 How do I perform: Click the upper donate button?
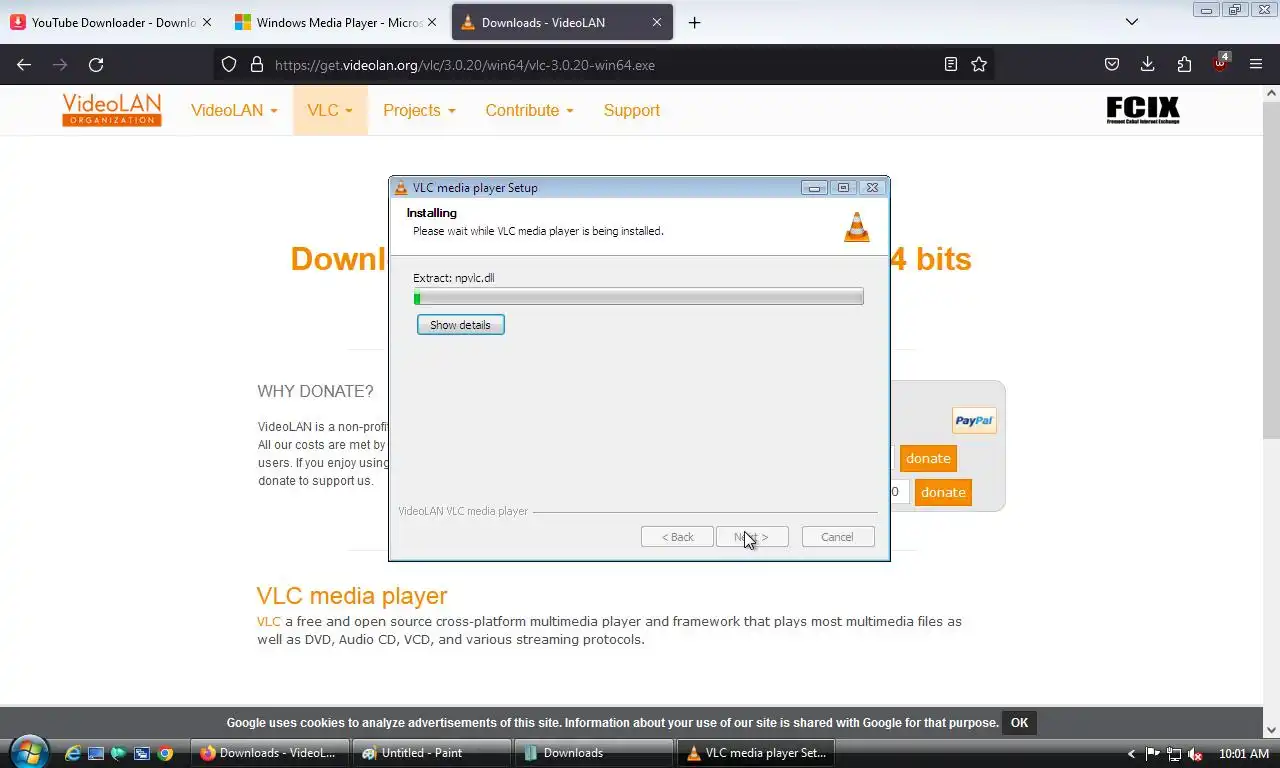tap(928, 458)
